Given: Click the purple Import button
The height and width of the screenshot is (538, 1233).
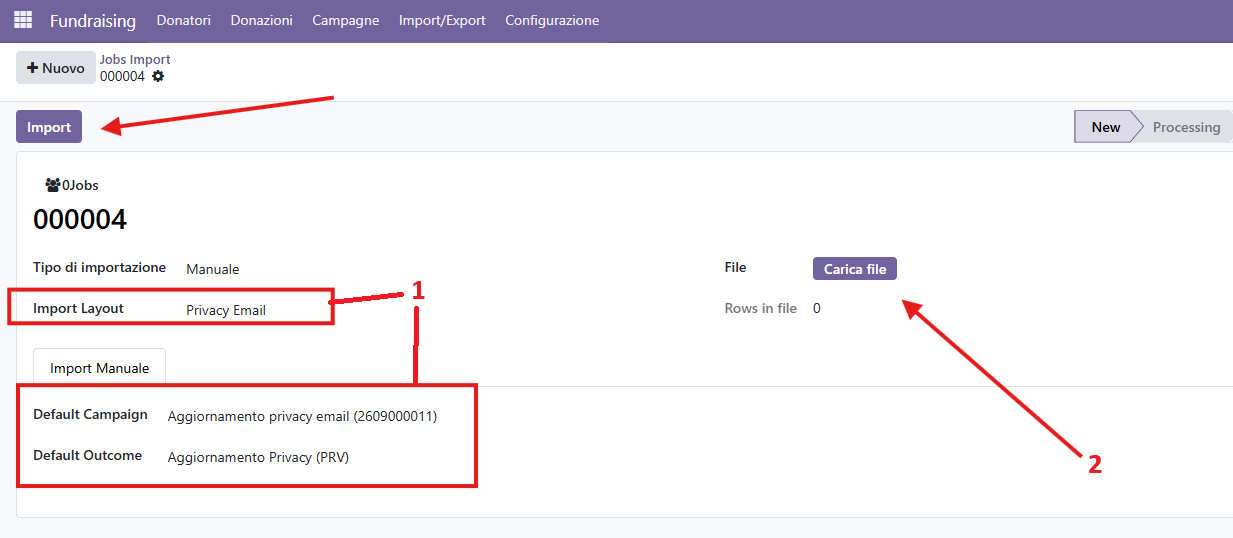Looking at the screenshot, I should pyautogui.click(x=49, y=127).
